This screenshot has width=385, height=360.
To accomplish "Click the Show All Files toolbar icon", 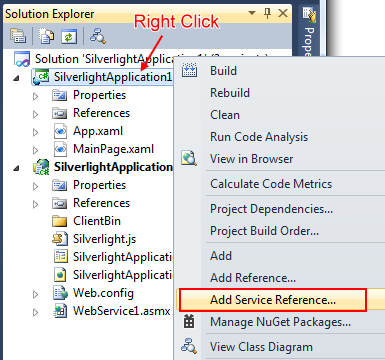I will (46, 36).
